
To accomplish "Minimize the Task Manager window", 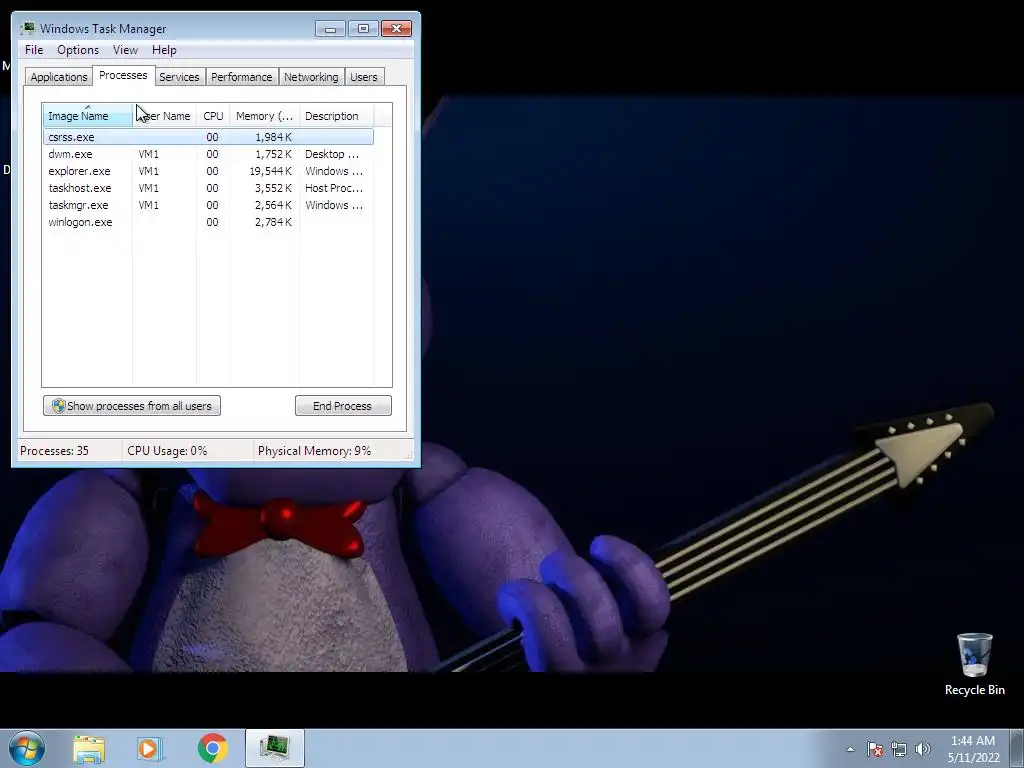I will tap(330, 29).
